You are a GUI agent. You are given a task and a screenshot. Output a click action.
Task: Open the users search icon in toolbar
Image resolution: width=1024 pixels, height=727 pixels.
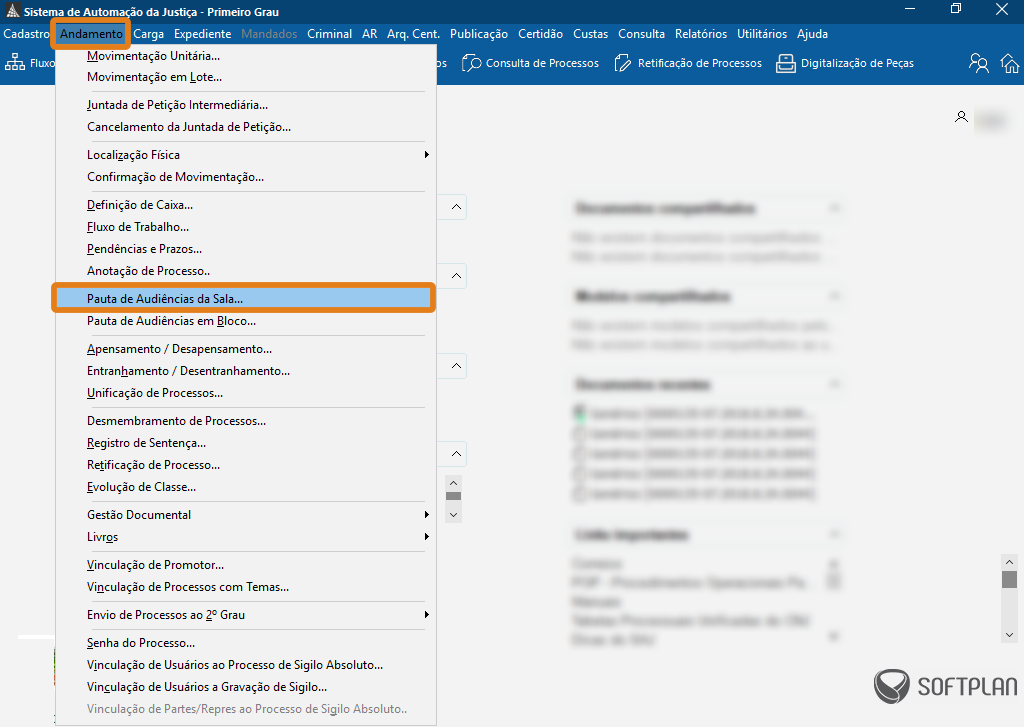click(x=978, y=63)
